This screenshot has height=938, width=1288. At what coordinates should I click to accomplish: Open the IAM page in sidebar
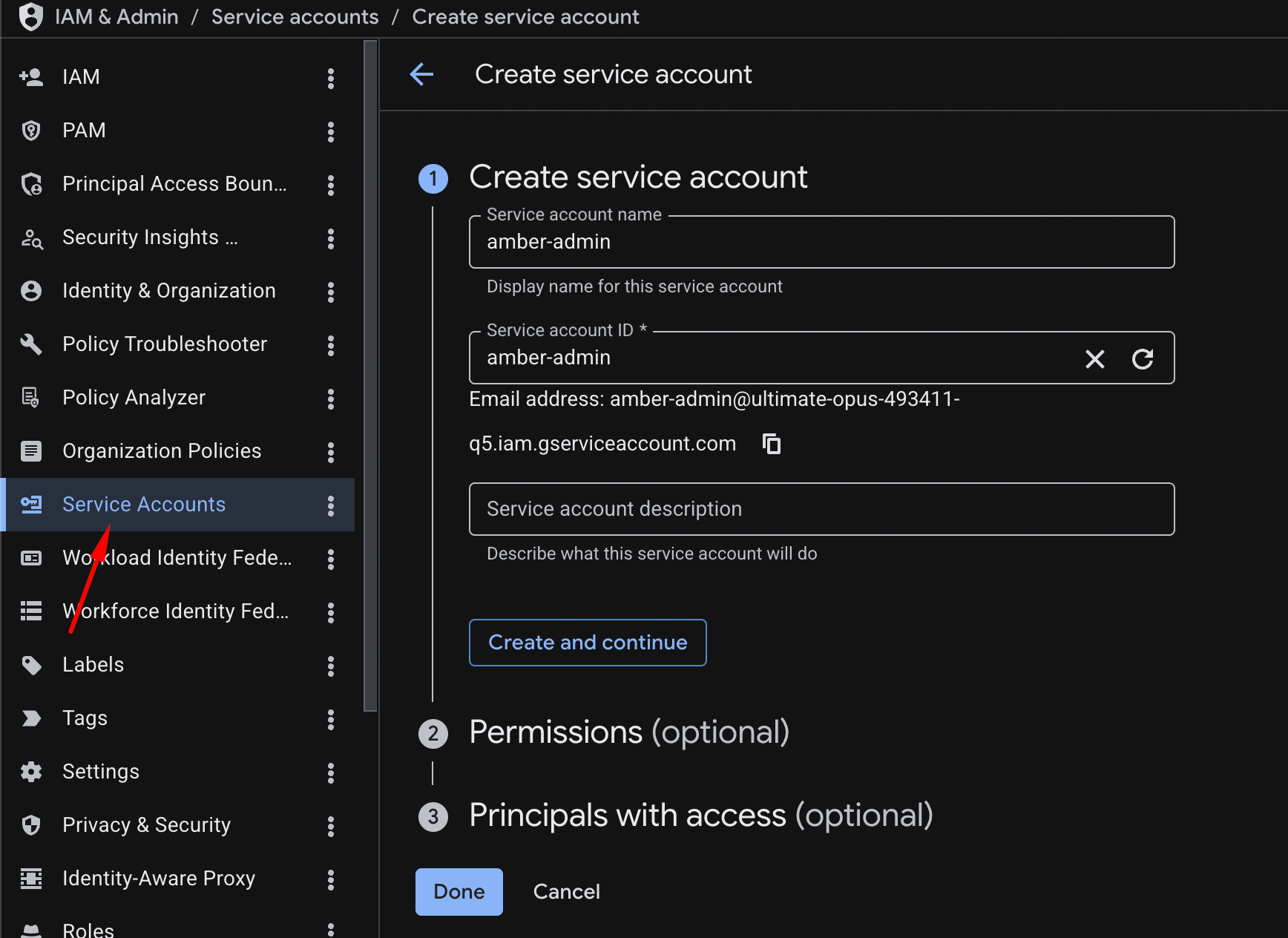pyautogui.click(x=81, y=77)
